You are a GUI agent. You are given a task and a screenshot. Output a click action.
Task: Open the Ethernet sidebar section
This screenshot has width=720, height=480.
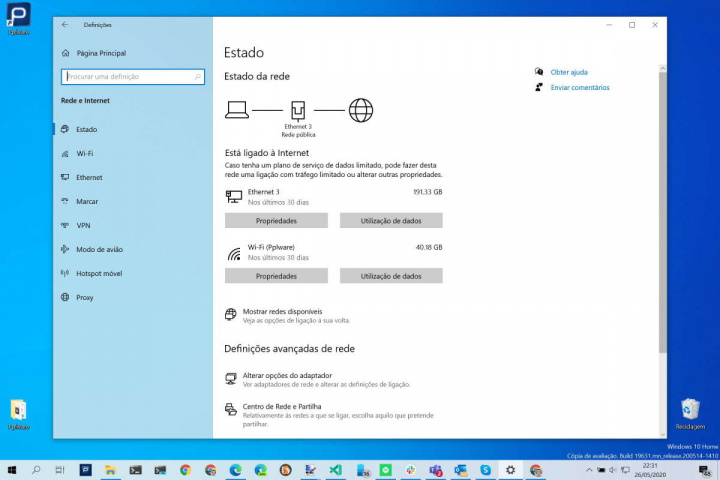[x=89, y=177]
